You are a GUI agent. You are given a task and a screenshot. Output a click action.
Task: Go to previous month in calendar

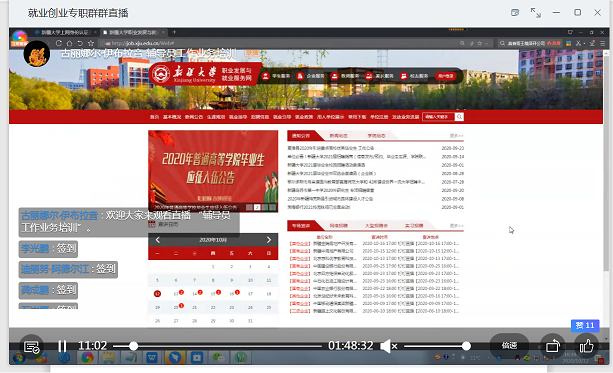[x=158, y=240]
